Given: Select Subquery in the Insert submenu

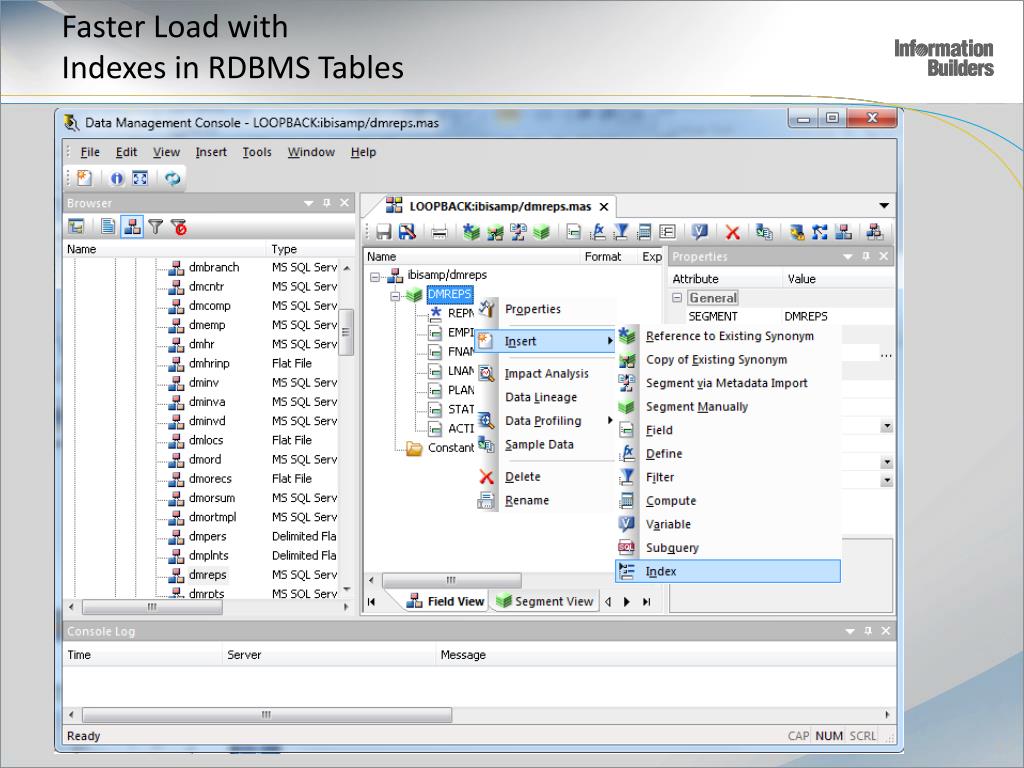Looking at the screenshot, I should coord(728,548).
